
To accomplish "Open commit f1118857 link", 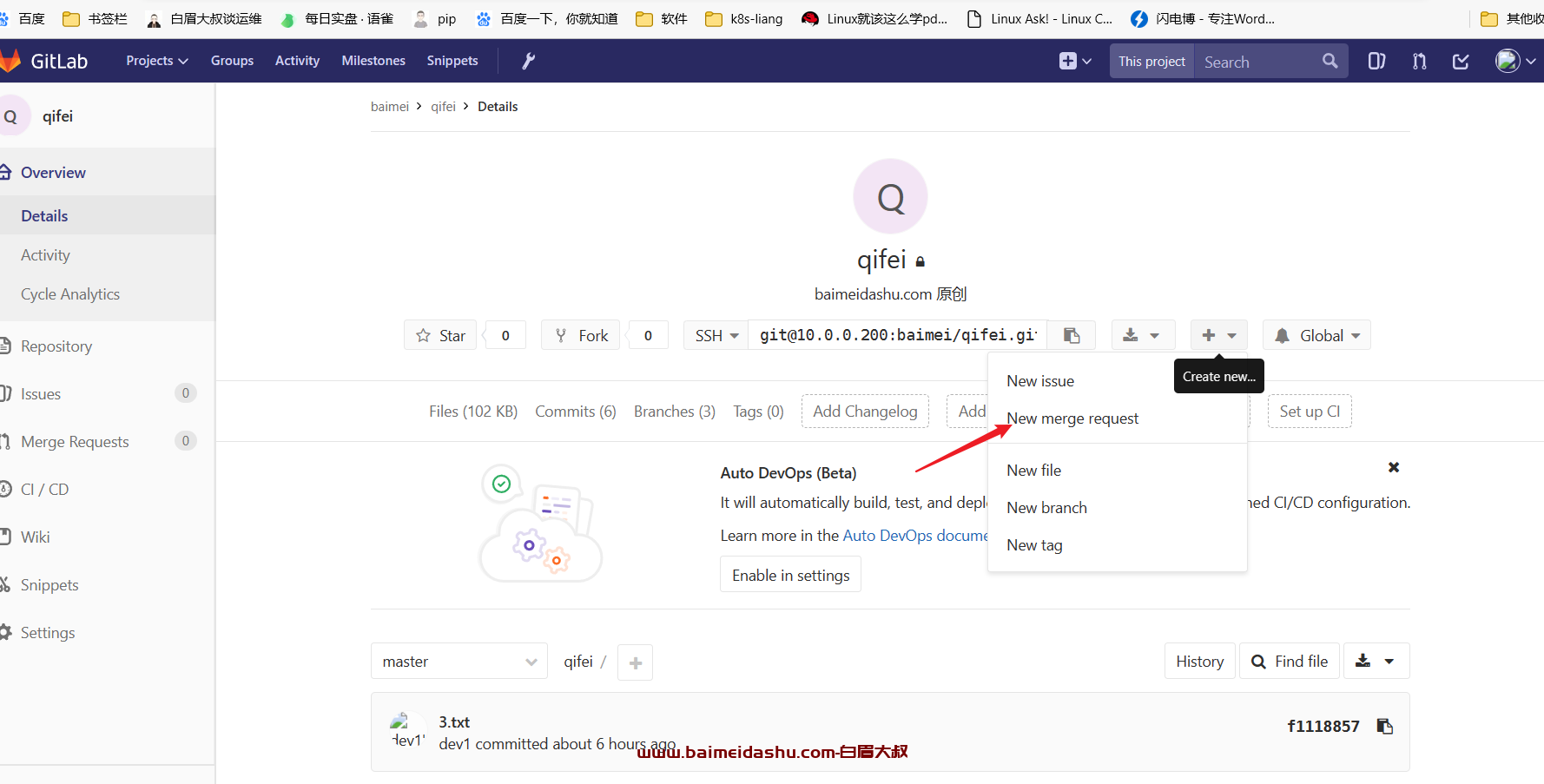I will pyautogui.click(x=1323, y=727).
